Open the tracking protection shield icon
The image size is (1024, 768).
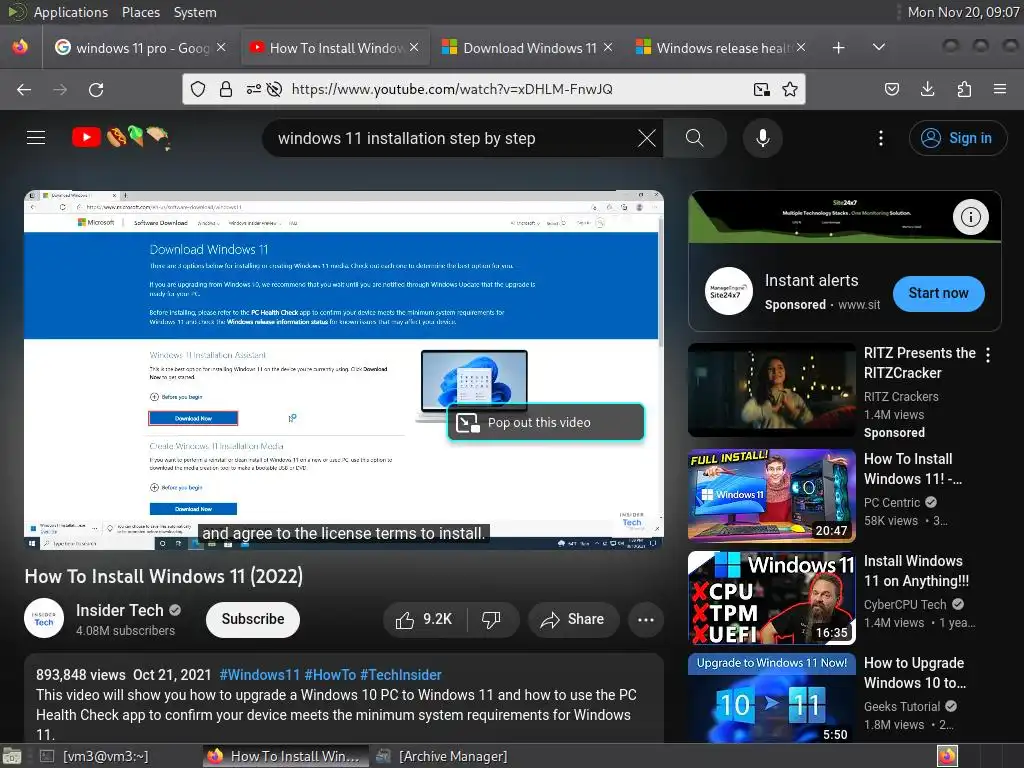pyautogui.click(x=198, y=89)
